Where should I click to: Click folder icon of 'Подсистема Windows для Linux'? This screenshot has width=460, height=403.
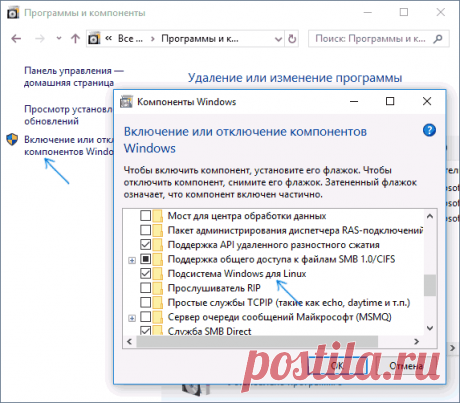(158, 274)
